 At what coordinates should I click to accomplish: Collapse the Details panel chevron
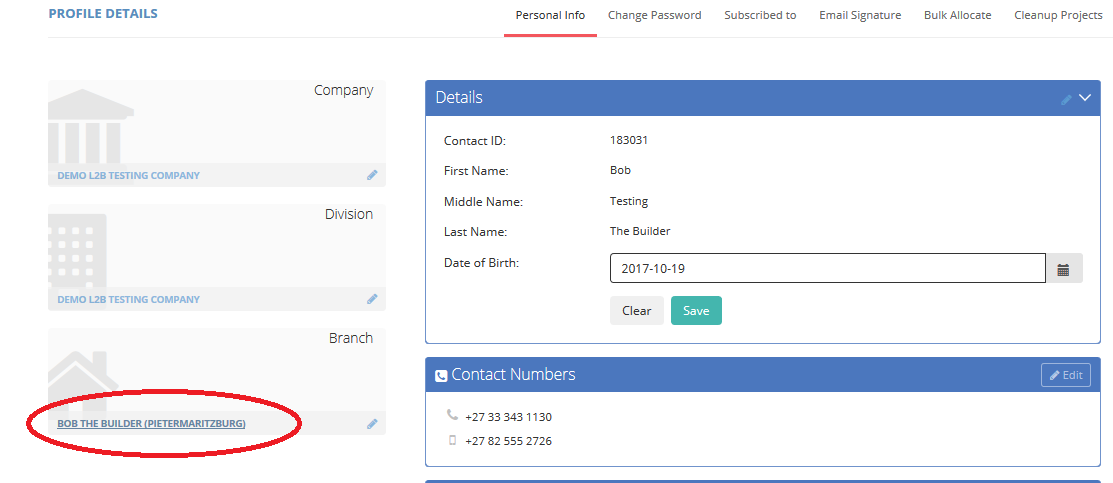tap(1085, 97)
